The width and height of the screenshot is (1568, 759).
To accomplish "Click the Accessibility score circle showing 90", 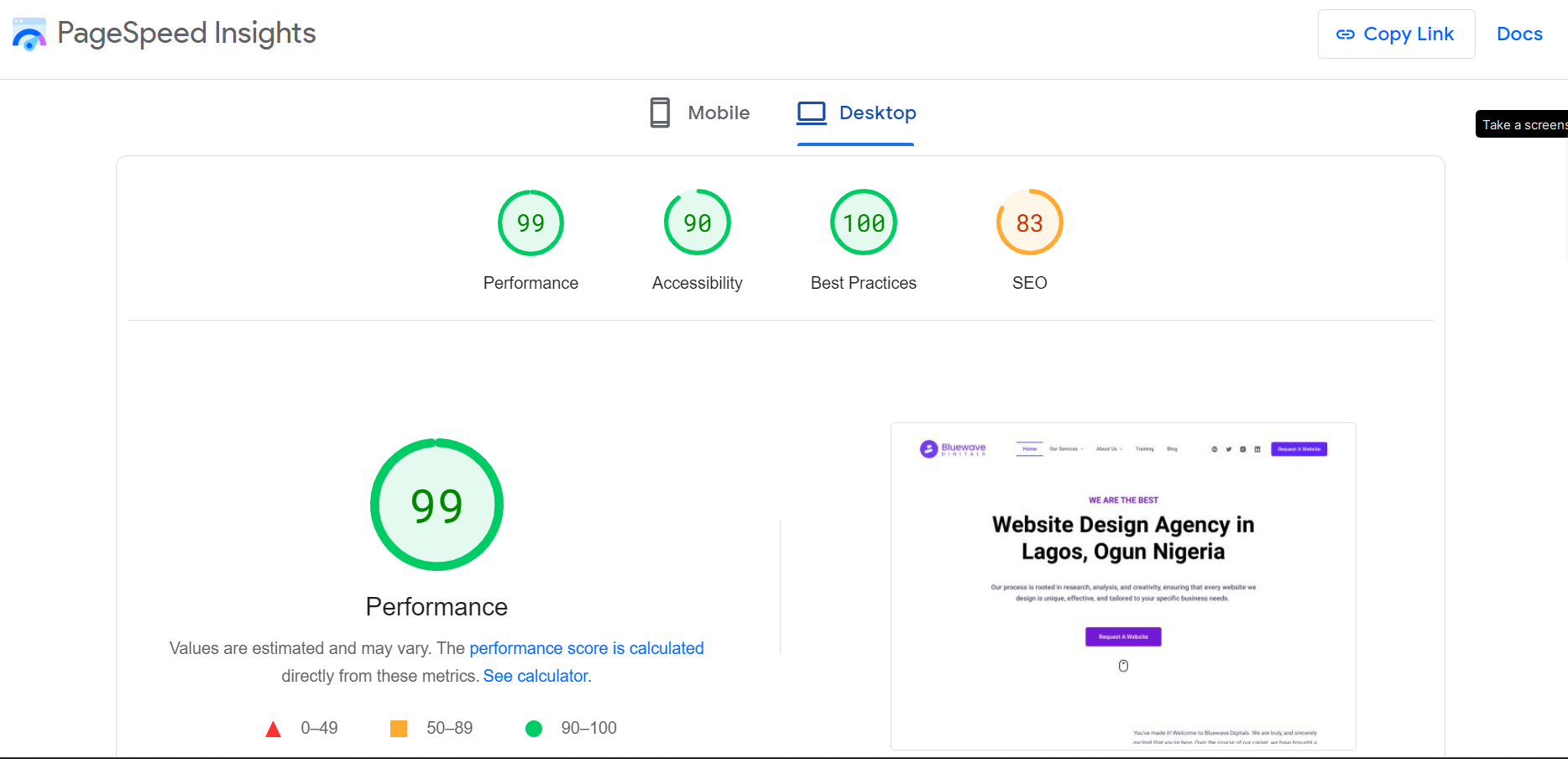I will point(697,222).
